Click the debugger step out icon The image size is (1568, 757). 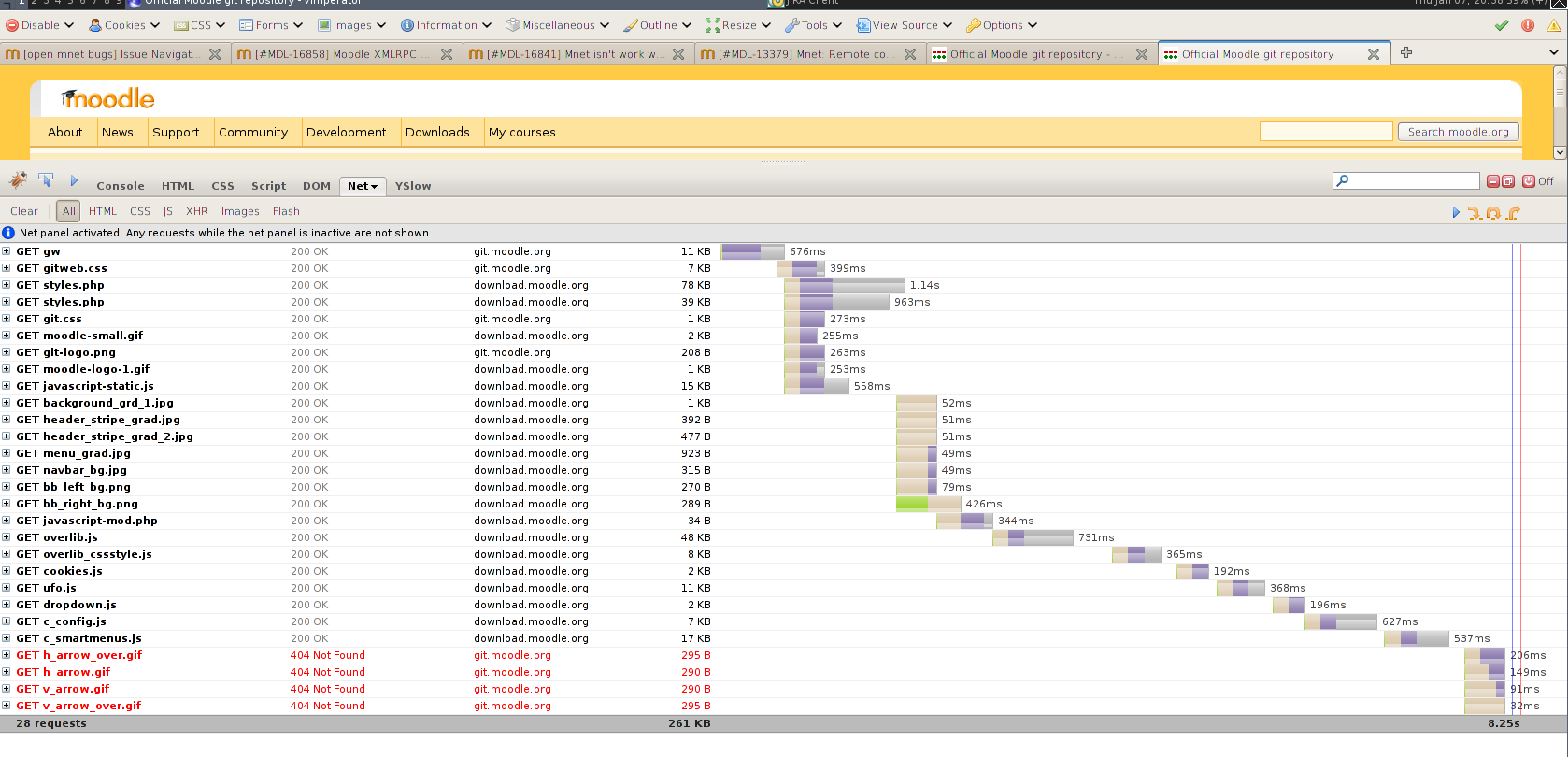[1513, 213]
